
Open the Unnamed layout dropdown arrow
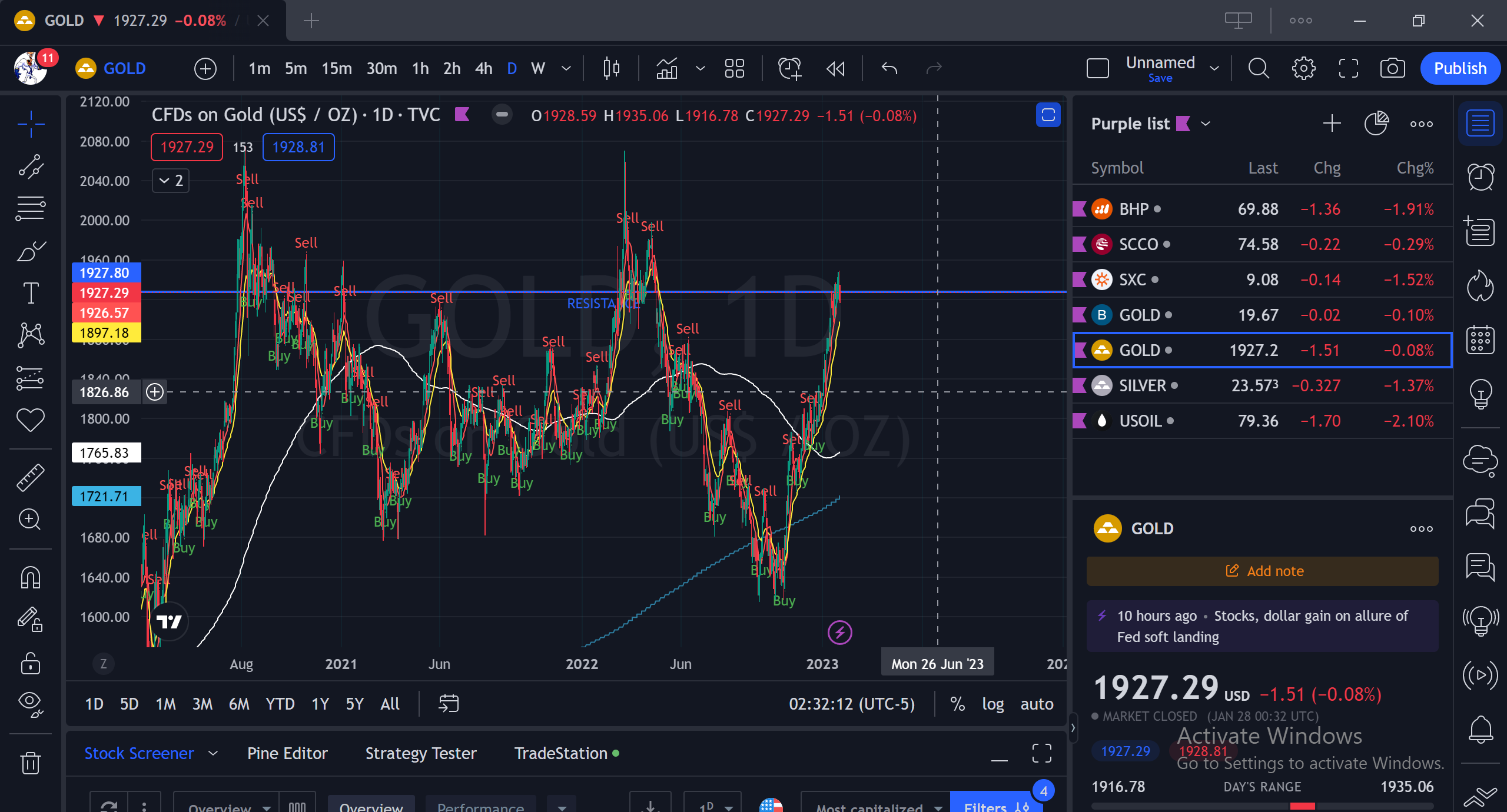1214,69
